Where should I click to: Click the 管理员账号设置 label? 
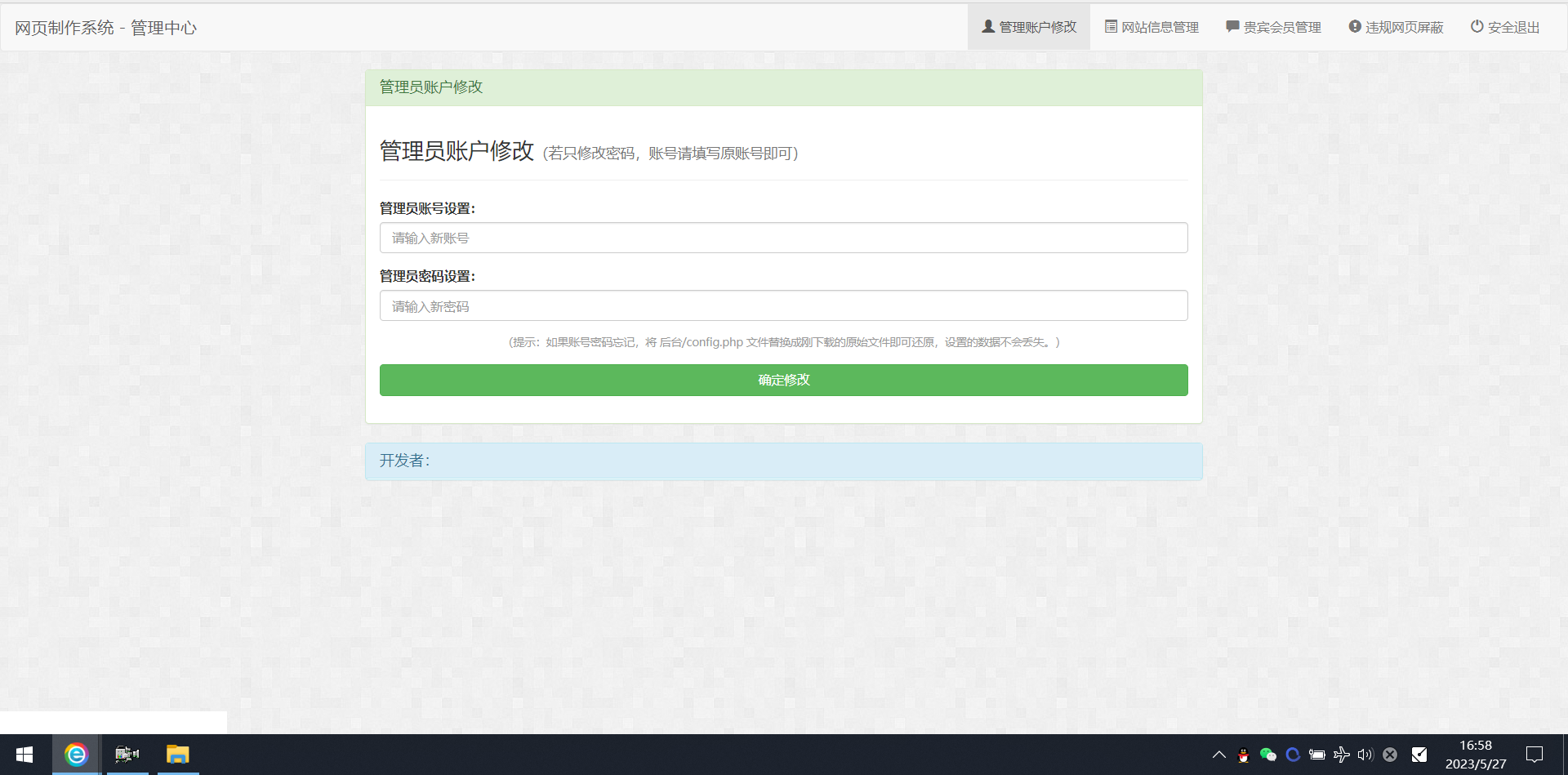point(427,208)
